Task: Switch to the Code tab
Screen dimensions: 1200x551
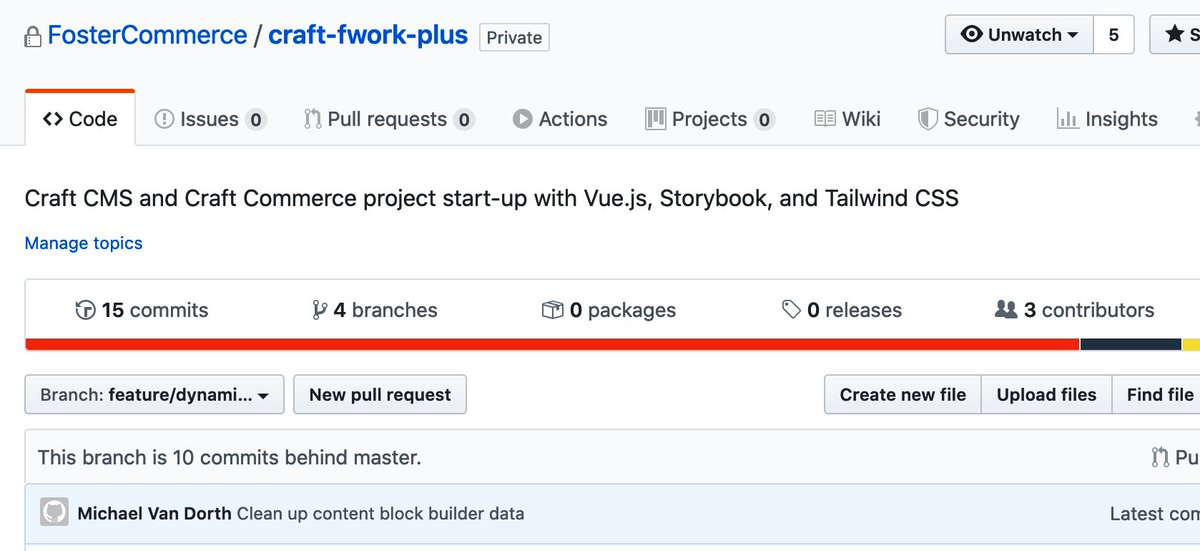Action: [80, 119]
